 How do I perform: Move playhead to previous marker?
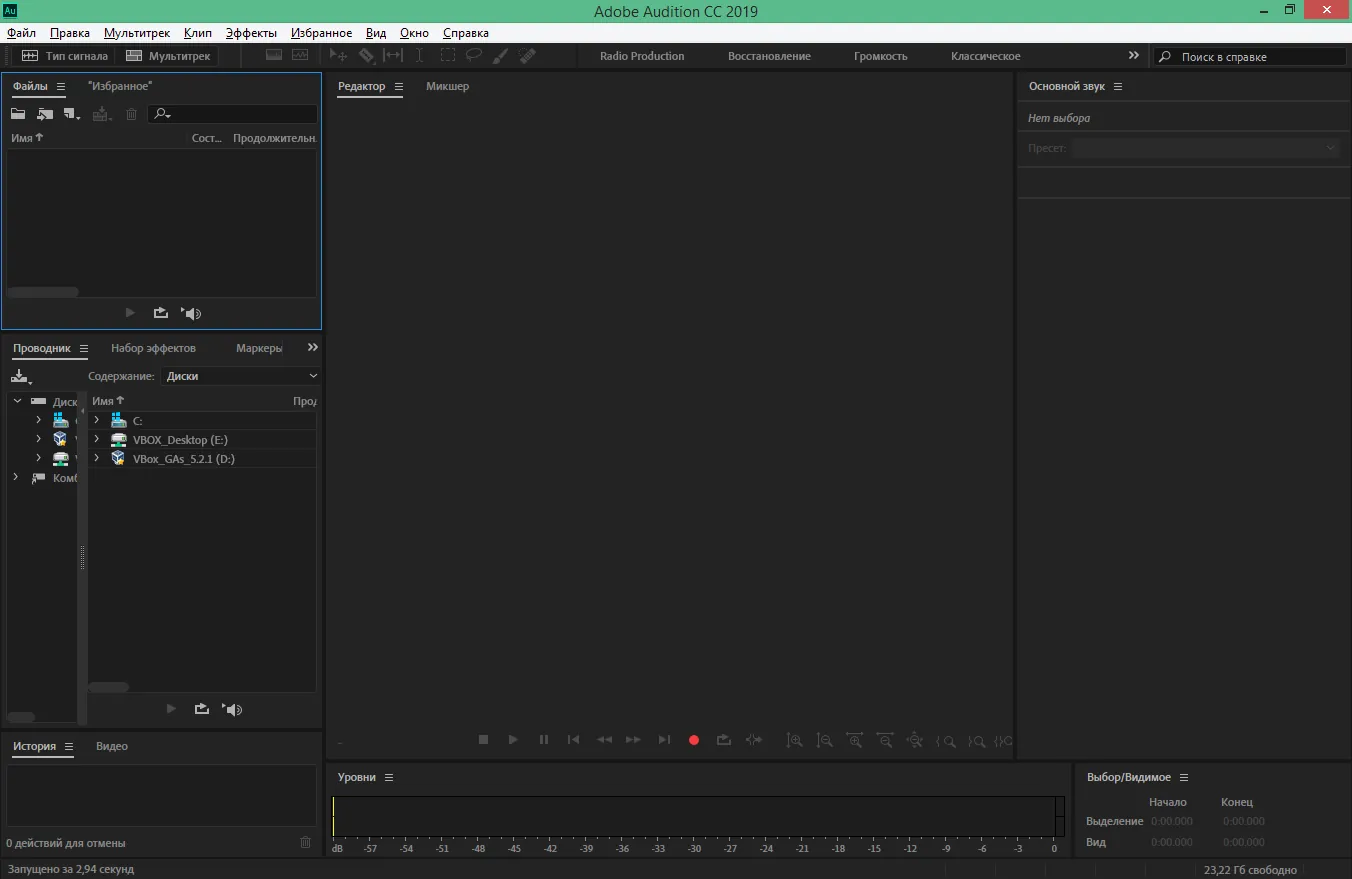tap(573, 740)
